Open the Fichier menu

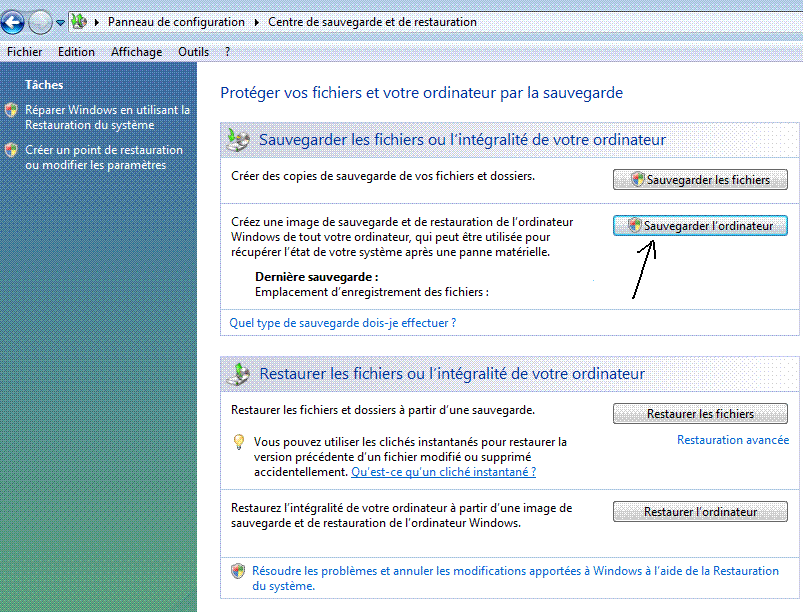pyautogui.click(x=25, y=52)
